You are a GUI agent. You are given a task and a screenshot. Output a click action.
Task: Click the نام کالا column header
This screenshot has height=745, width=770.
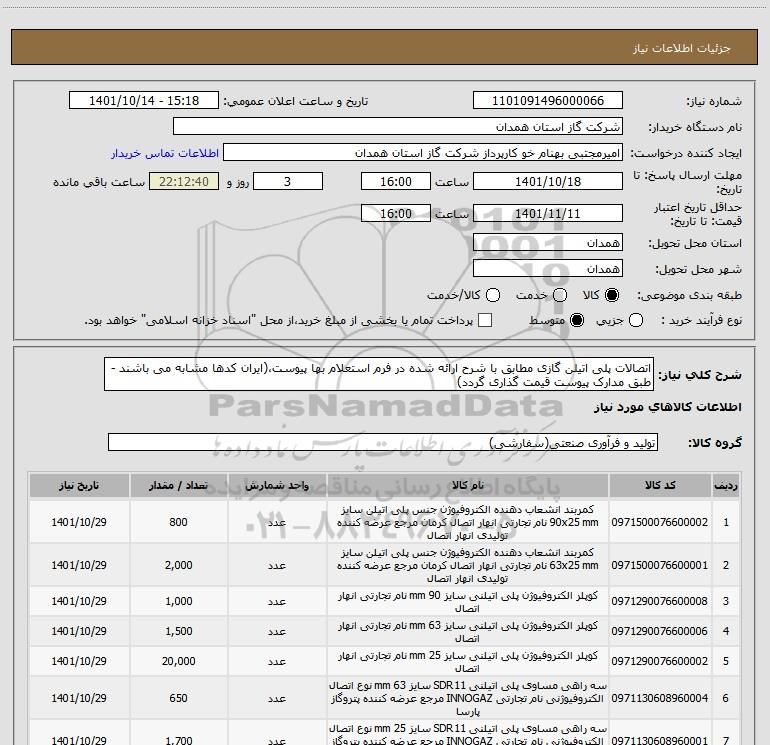[x=468, y=485]
